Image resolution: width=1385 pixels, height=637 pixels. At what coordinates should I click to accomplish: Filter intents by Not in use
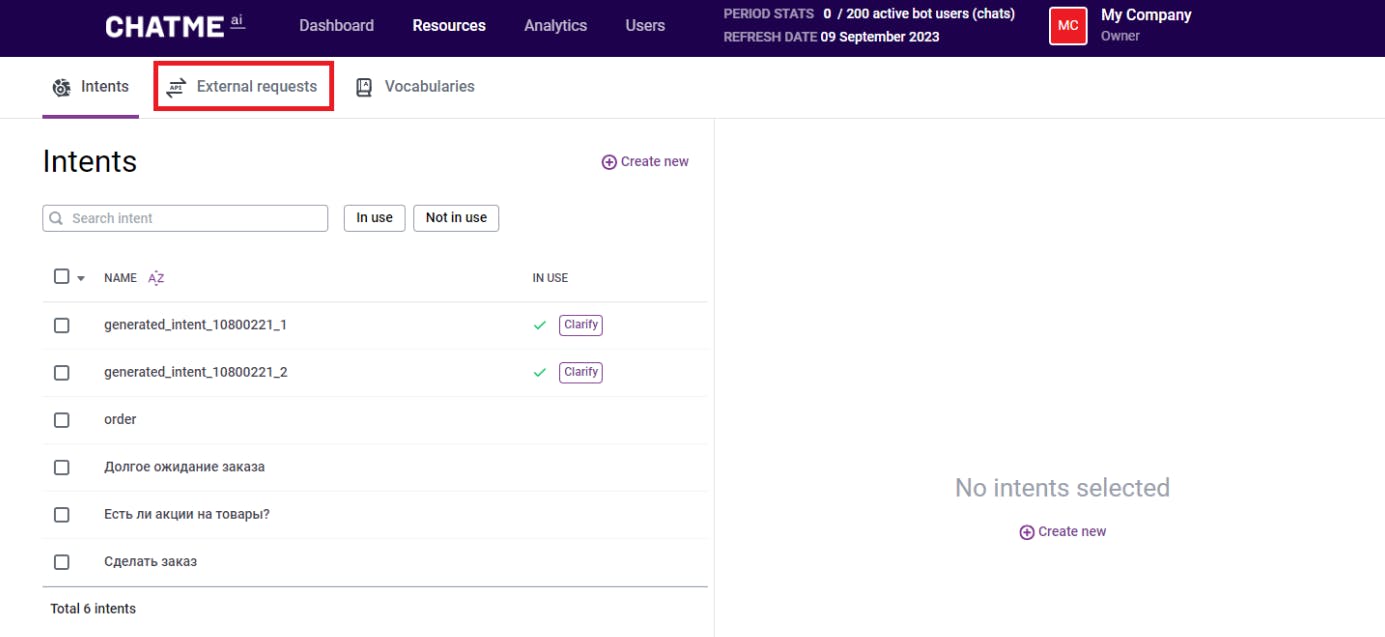(x=456, y=218)
